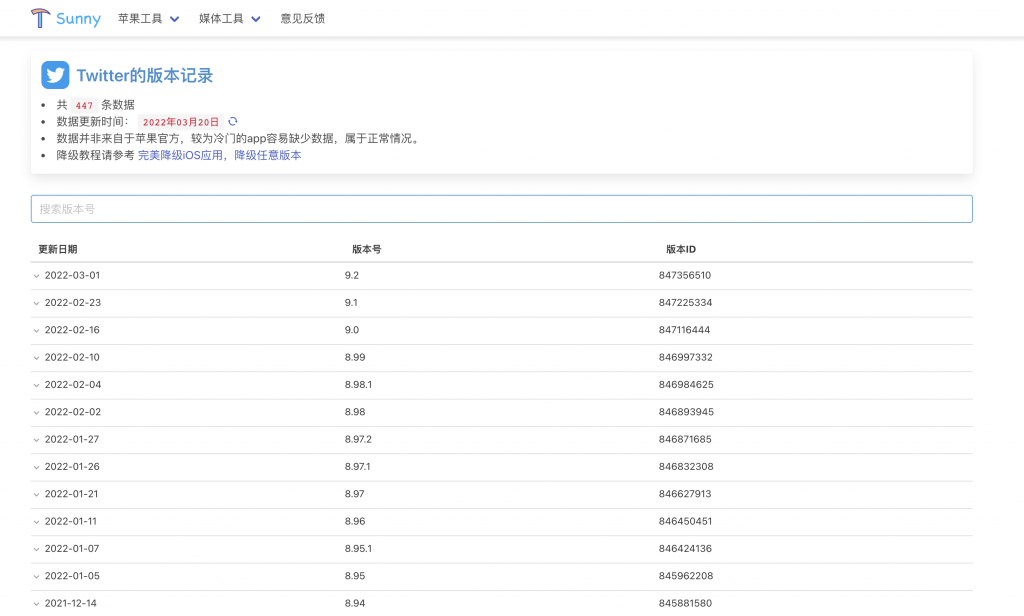The image size is (1024, 616).
Task: Select version number 8.97.1 cell
Action: [x=358, y=467]
